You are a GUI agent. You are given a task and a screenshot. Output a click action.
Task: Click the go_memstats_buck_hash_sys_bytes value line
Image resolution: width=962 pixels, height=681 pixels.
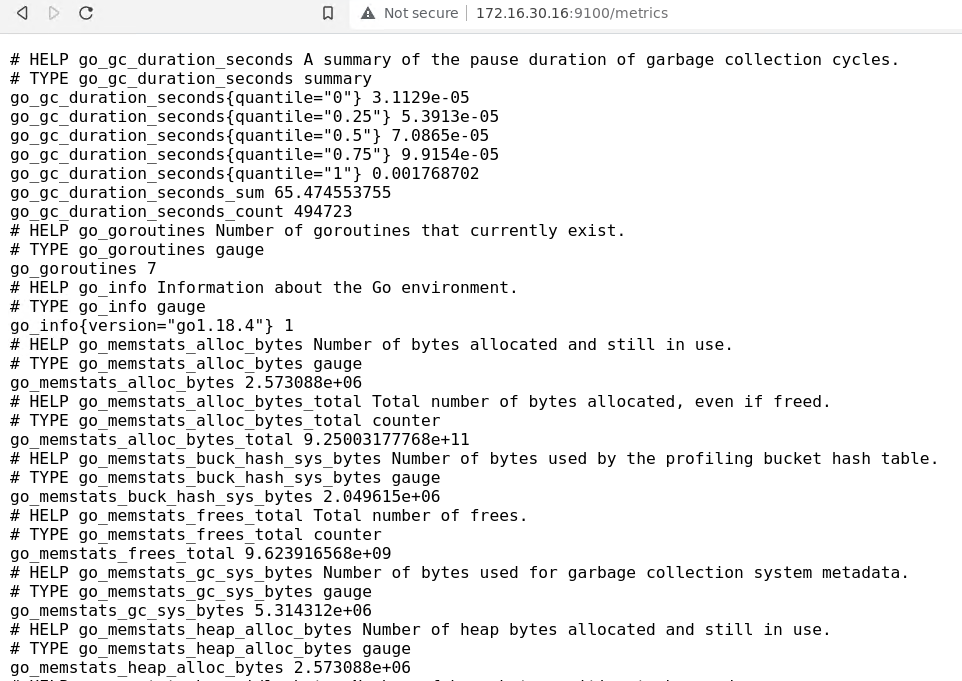tap(225, 497)
